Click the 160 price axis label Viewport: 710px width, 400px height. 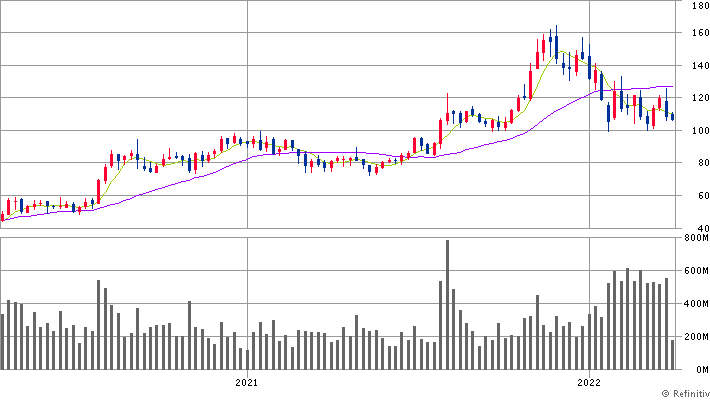tap(696, 34)
